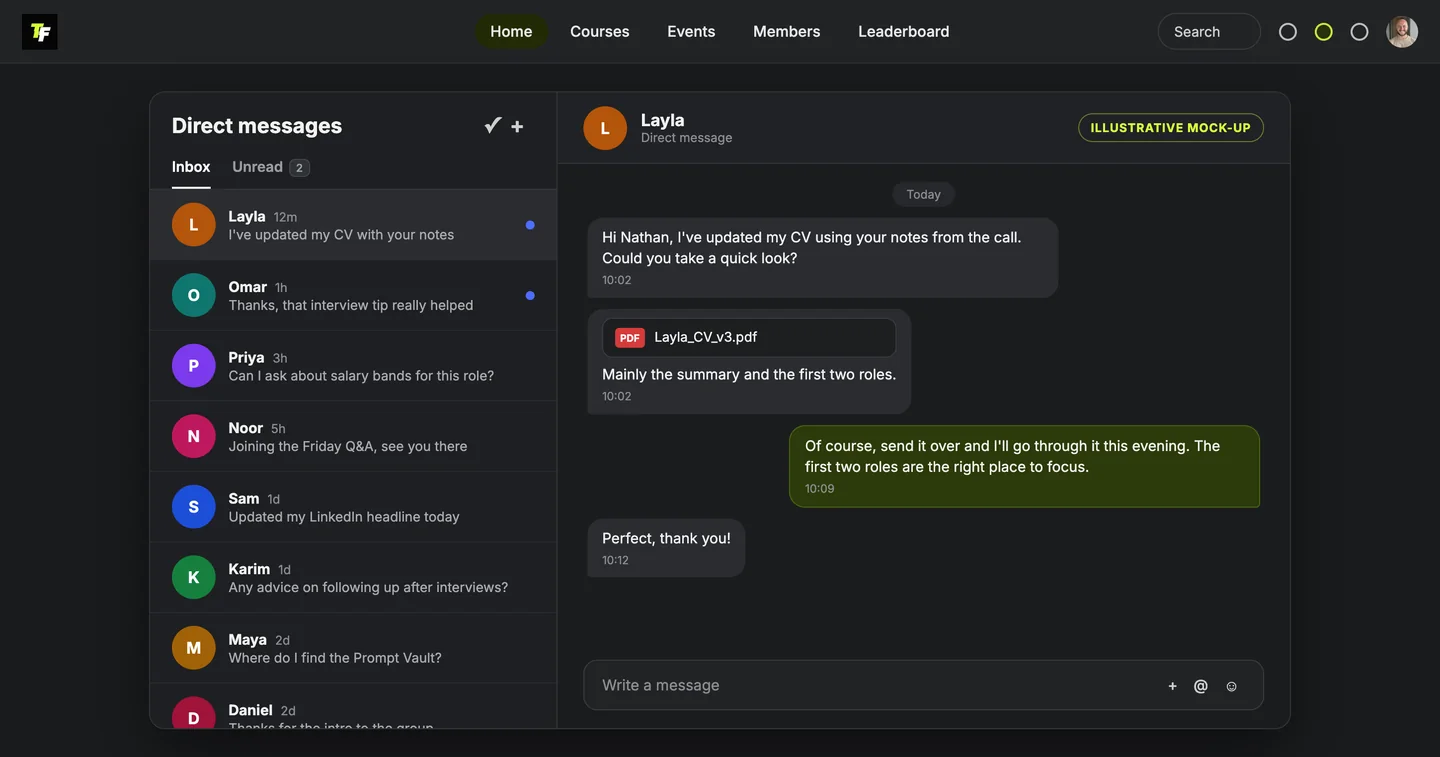The width and height of the screenshot is (1440, 757).
Task: Open the Leaderboard page
Action: click(x=904, y=32)
